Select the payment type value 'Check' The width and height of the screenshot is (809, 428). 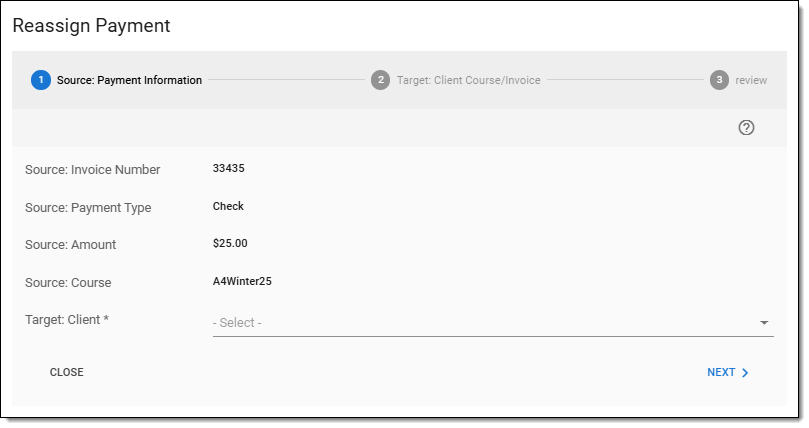click(228, 206)
